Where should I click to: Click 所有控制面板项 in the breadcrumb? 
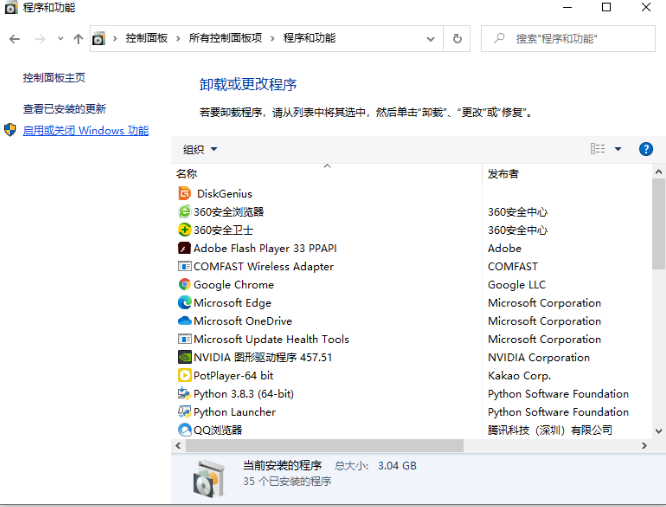click(225, 38)
